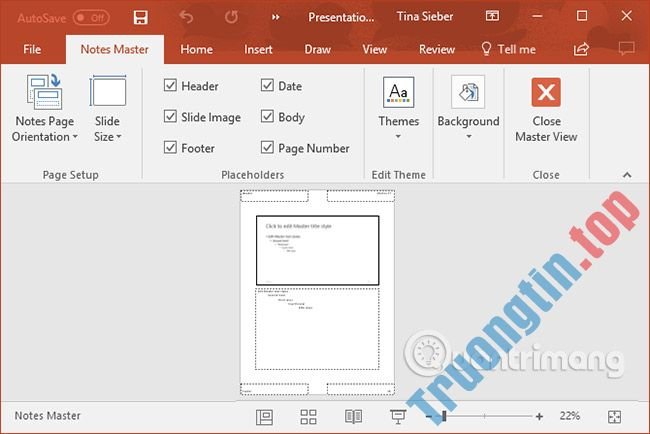Switch to Slide Sorter view icon

tap(308, 416)
